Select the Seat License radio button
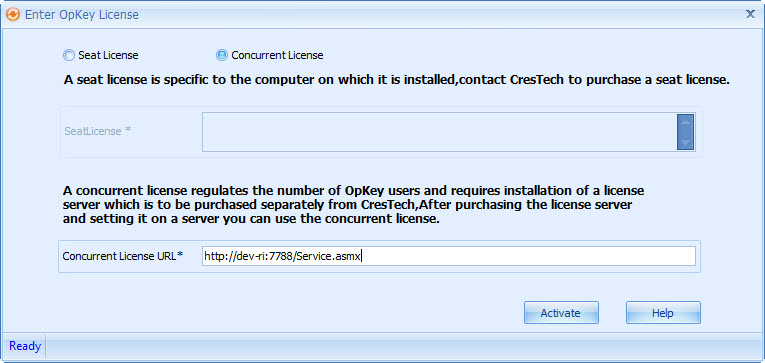The image size is (765, 363). point(69,55)
